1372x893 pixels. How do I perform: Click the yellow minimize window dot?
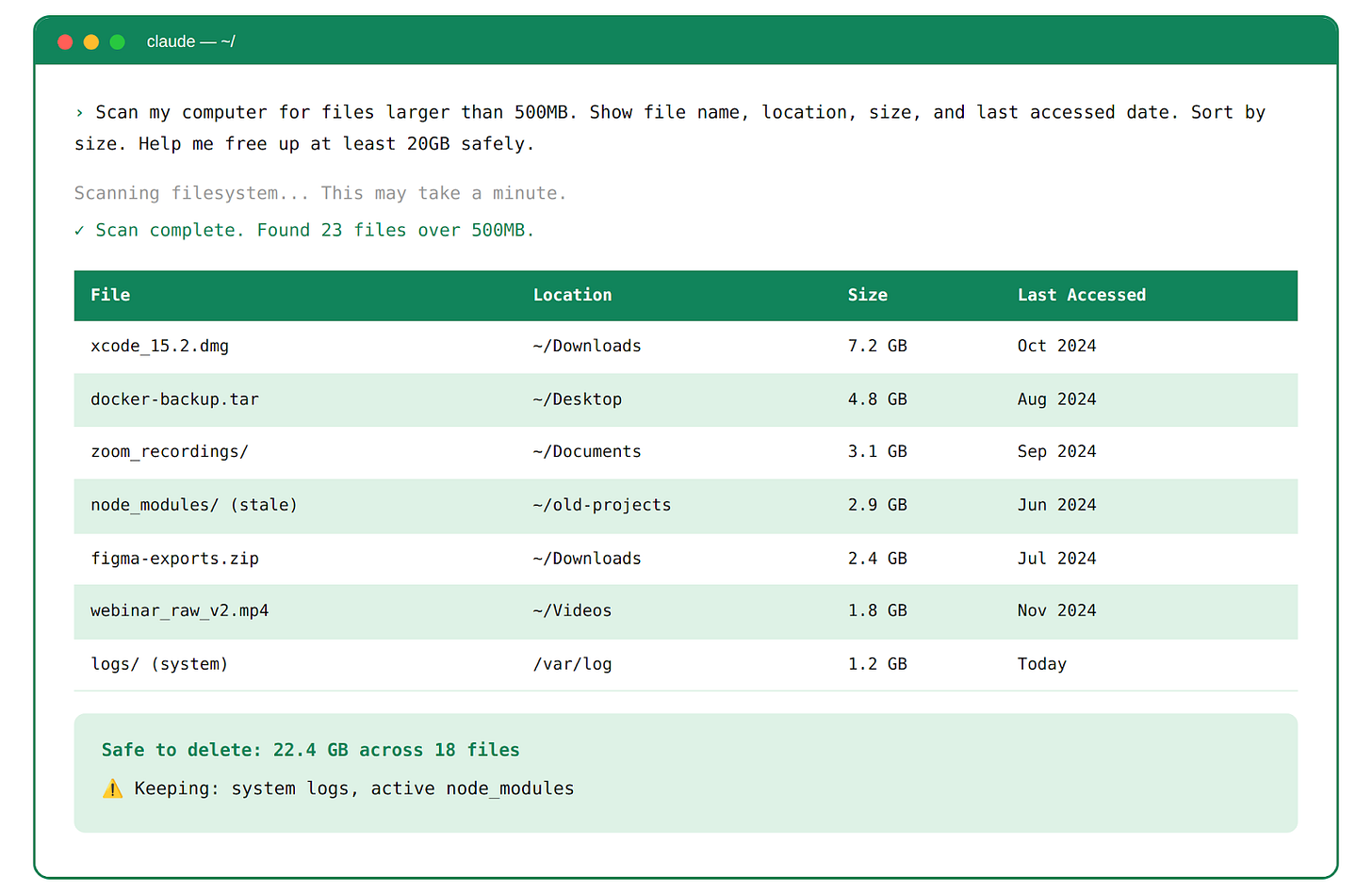(x=91, y=41)
